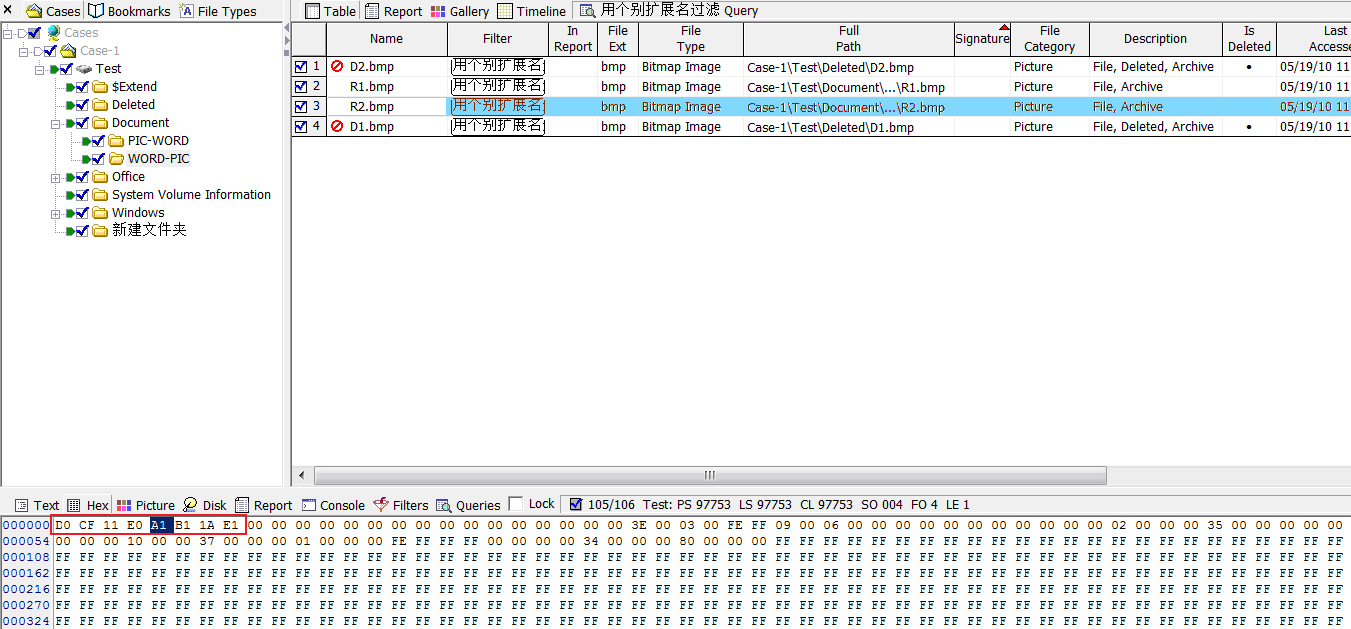This screenshot has height=629, width=1351.
Task: Click the Disk view icon in bottom pane
Action: pyautogui.click(x=190, y=505)
